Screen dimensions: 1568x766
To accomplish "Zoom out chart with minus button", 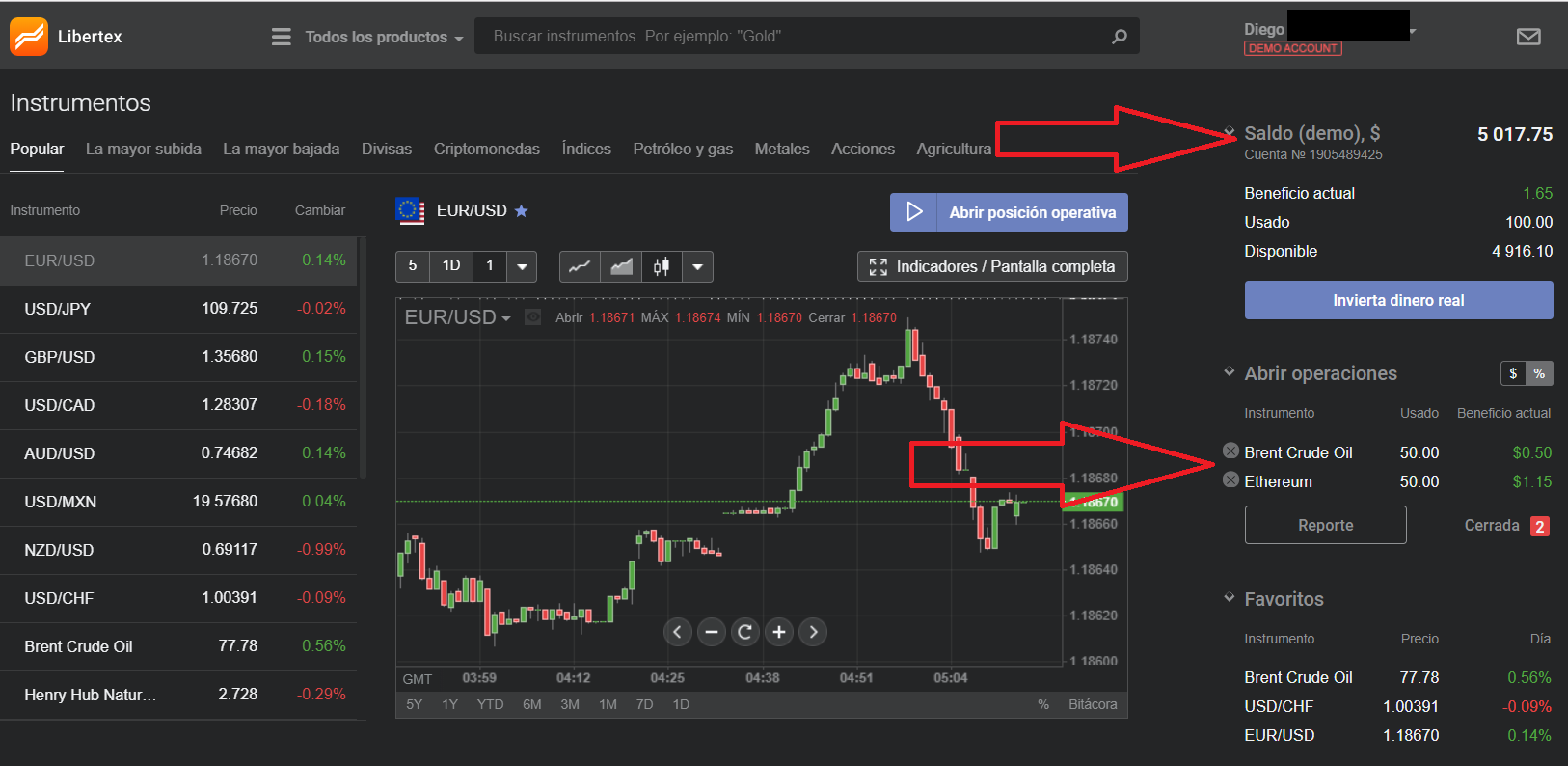I will tap(712, 632).
